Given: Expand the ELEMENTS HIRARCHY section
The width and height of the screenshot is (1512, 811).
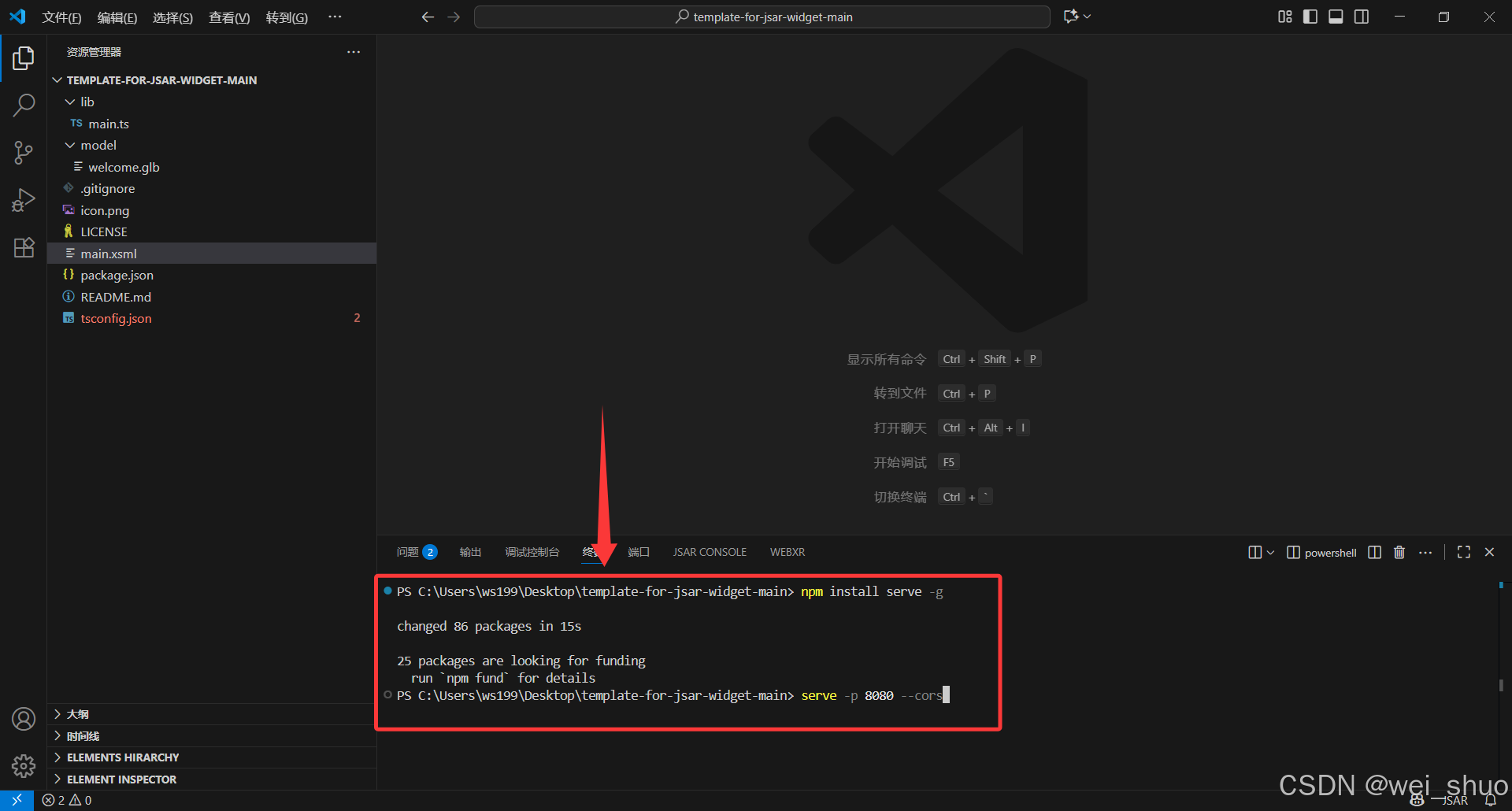Looking at the screenshot, I should 212,757.
